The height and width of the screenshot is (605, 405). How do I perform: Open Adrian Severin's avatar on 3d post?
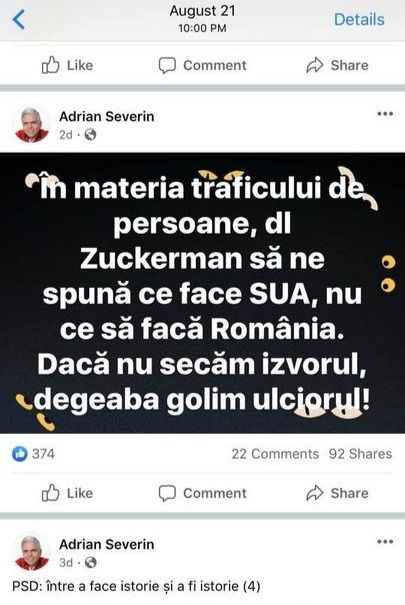[x=32, y=553]
